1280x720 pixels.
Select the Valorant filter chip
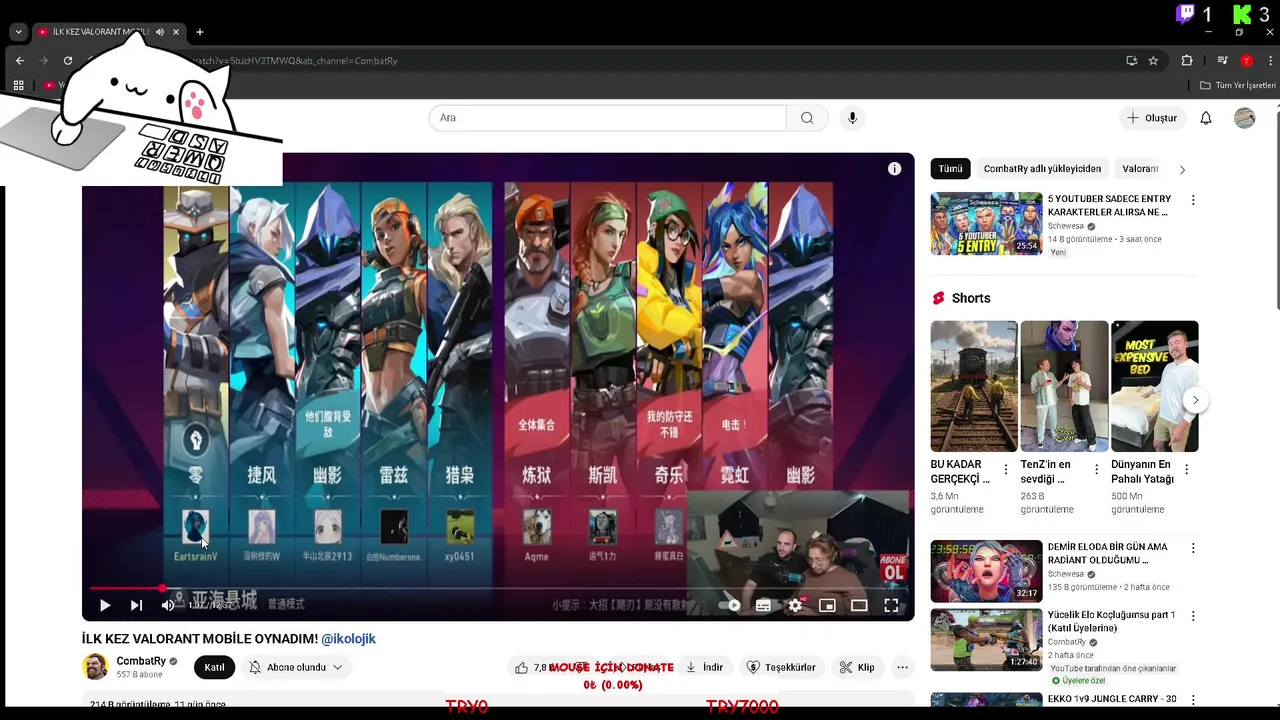pyautogui.click(x=1140, y=169)
